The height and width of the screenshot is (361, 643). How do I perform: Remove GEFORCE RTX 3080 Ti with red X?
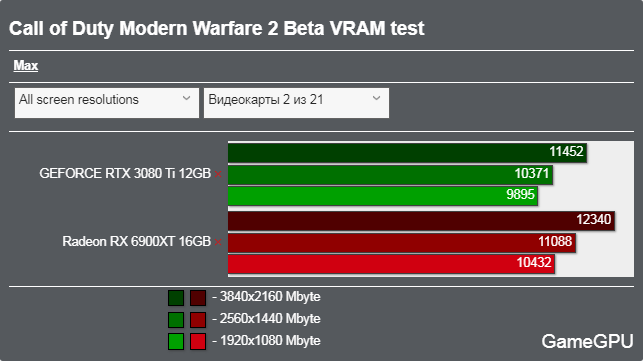[218, 174]
